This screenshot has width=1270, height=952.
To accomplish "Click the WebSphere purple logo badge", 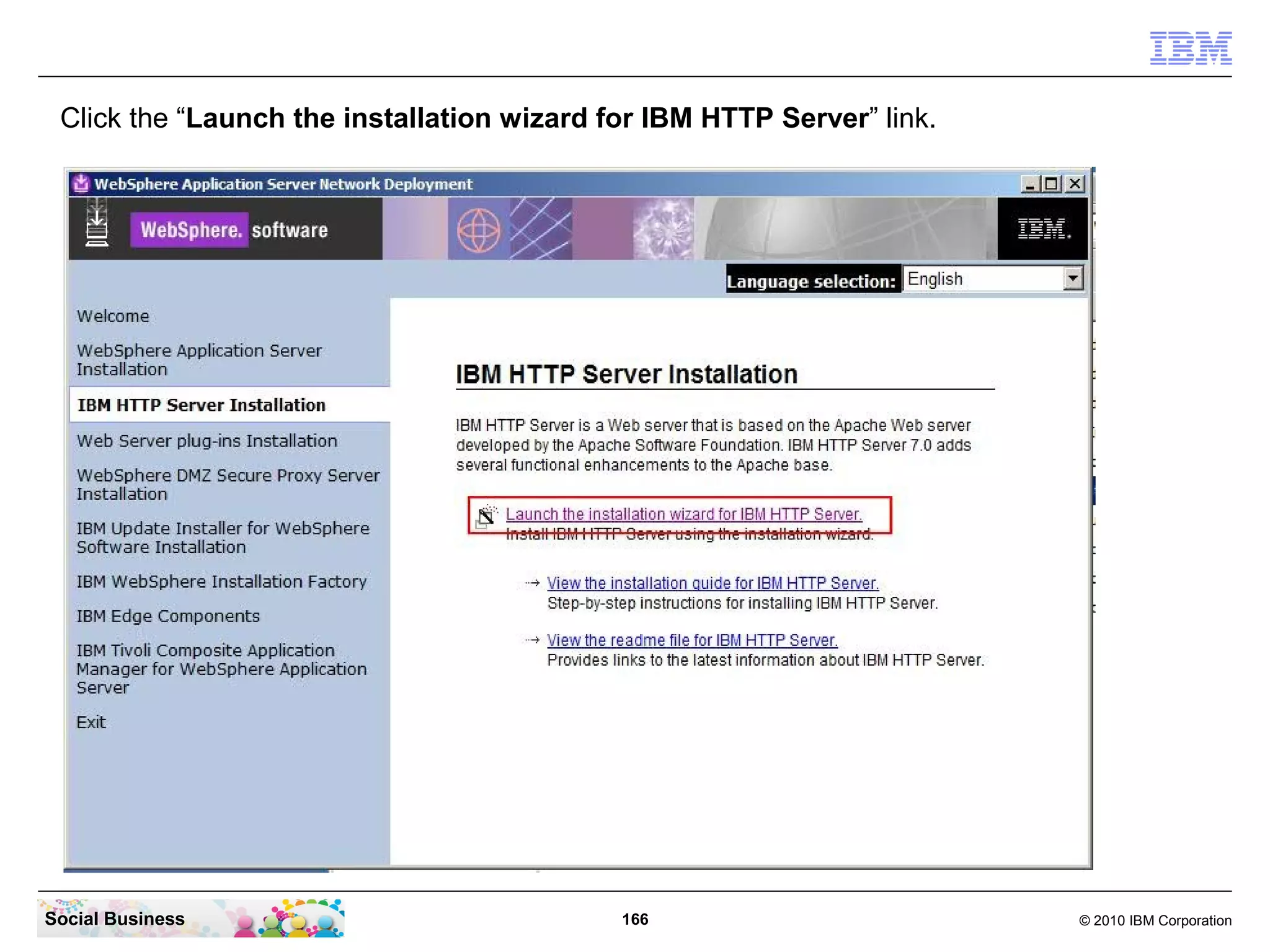I will coord(190,230).
